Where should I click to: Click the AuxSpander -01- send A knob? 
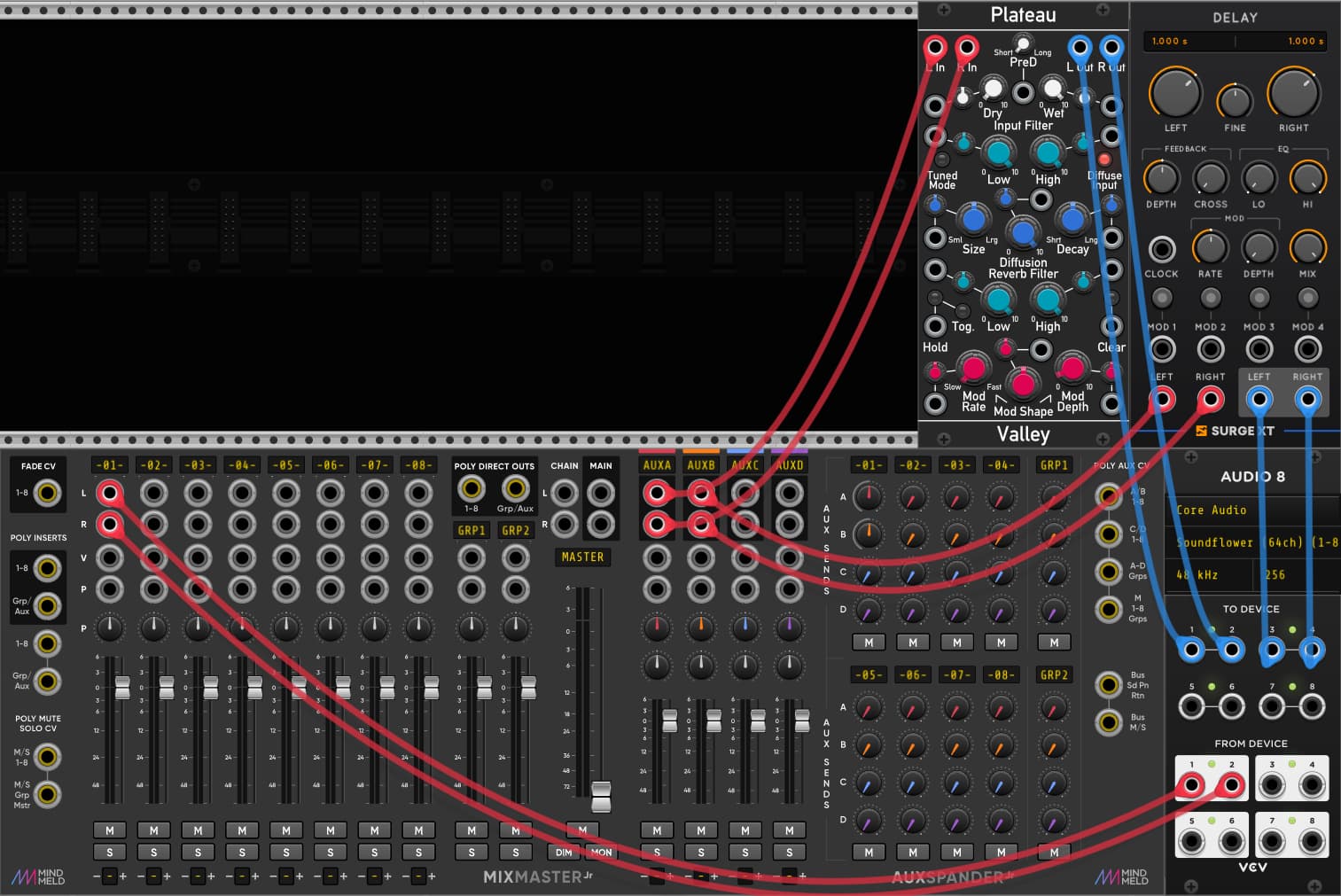pos(868,497)
